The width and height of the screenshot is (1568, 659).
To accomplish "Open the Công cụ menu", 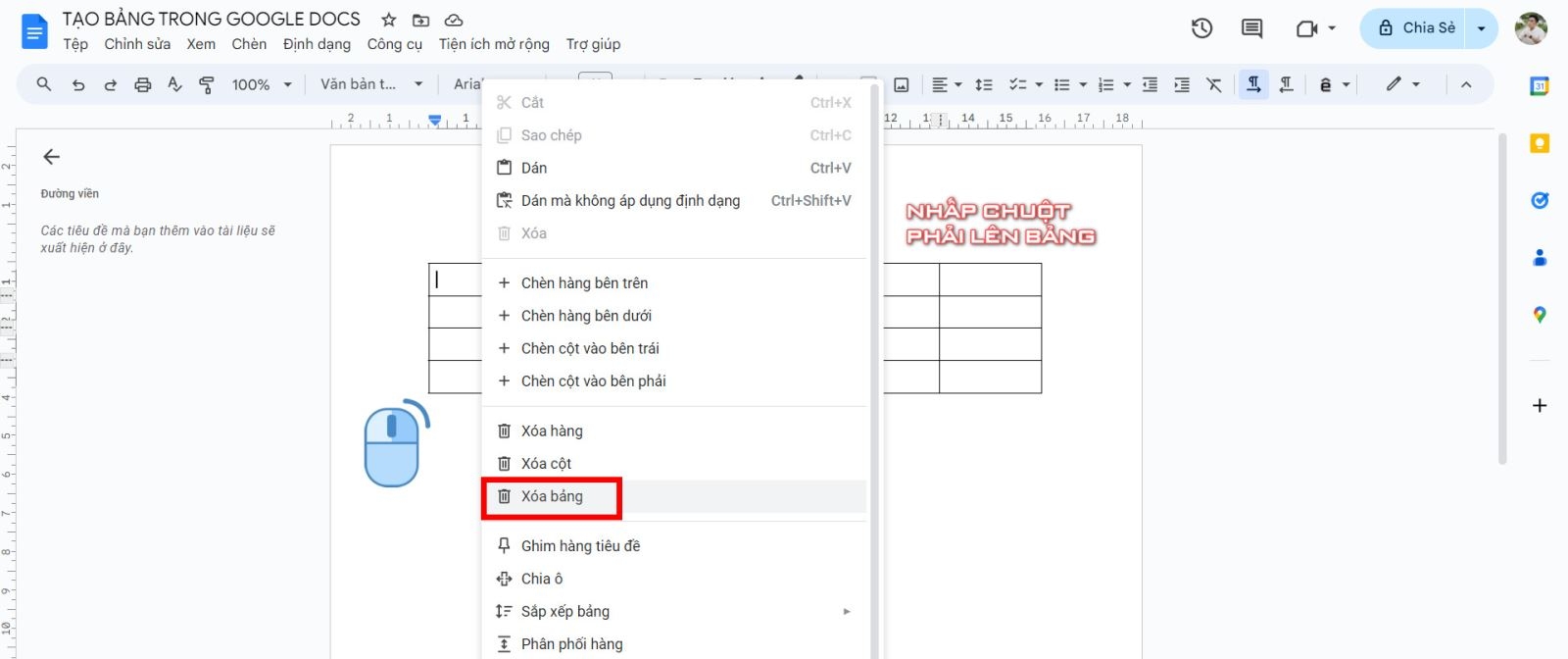I will [394, 44].
